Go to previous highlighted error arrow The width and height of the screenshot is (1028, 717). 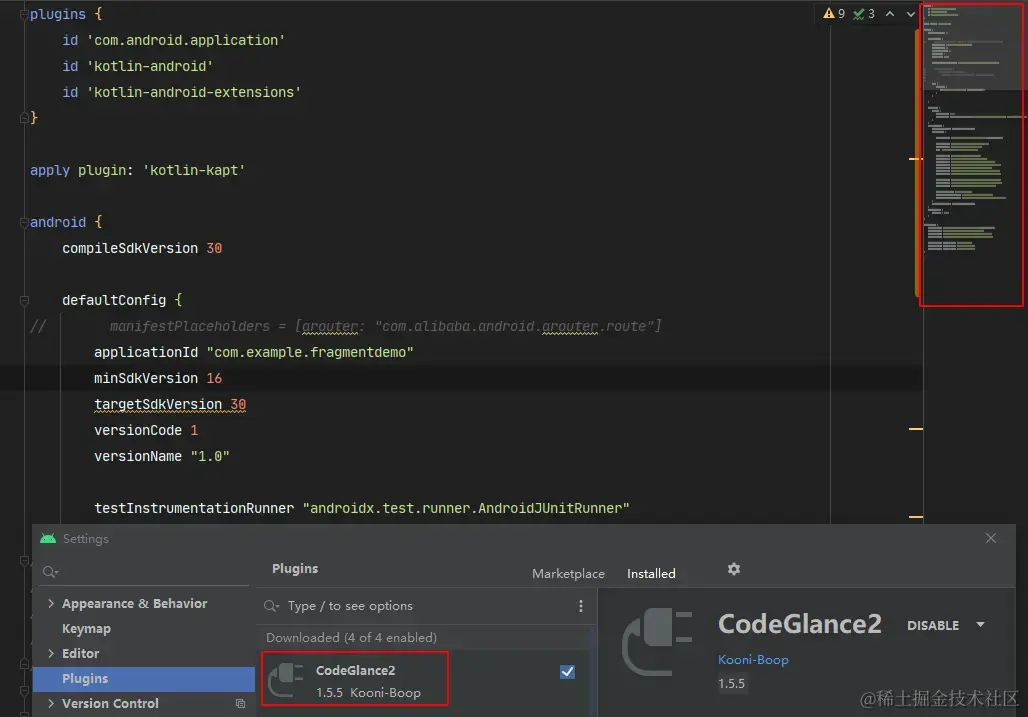pyautogui.click(x=890, y=14)
